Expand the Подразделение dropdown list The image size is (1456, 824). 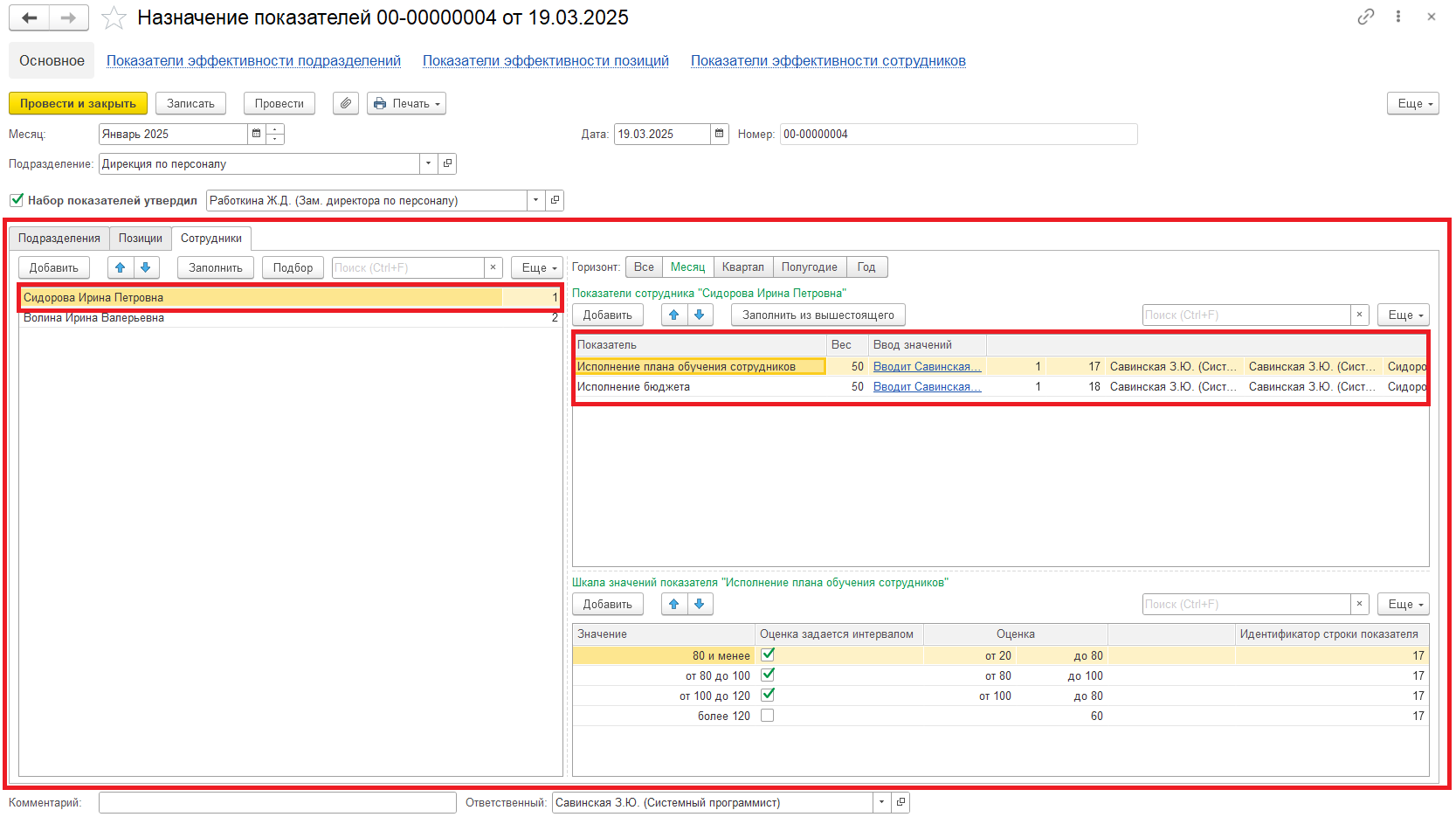coord(428,163)
